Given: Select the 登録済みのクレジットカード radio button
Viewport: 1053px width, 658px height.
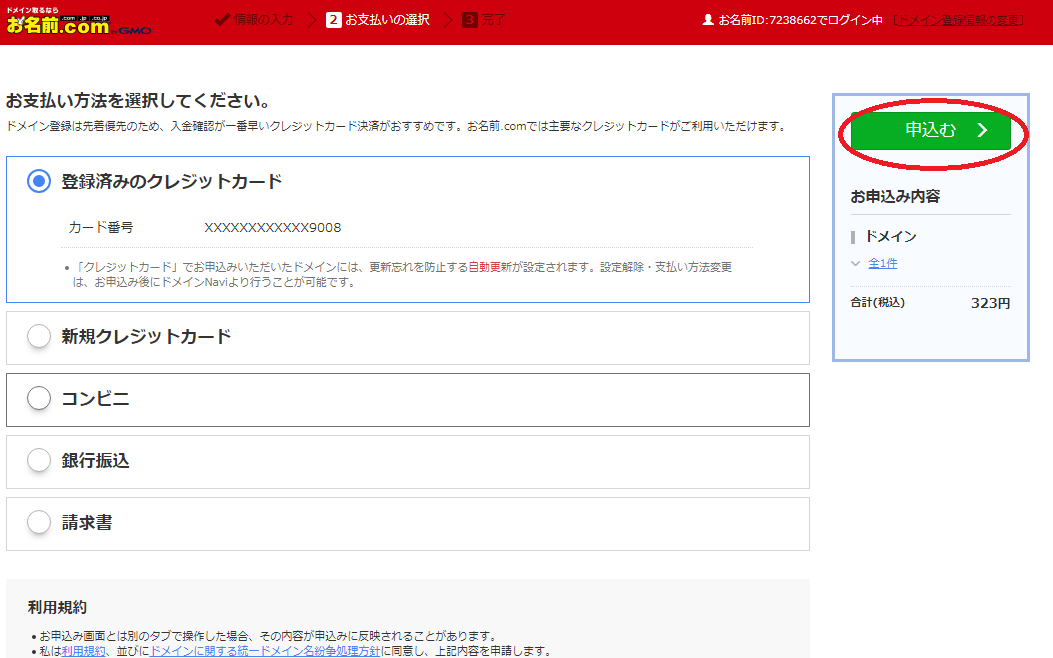Looking at the screenshot, I should 39,181.
